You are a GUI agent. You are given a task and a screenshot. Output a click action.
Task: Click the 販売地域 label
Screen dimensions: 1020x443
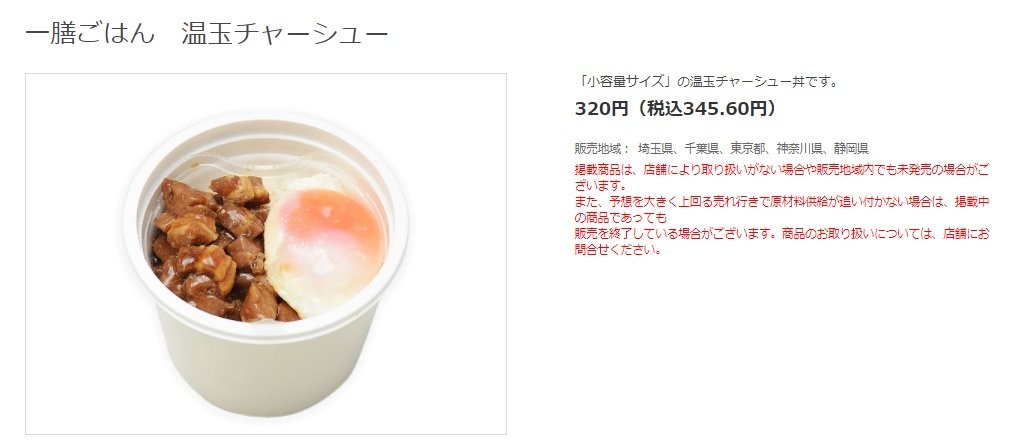(x=602, y=148)
